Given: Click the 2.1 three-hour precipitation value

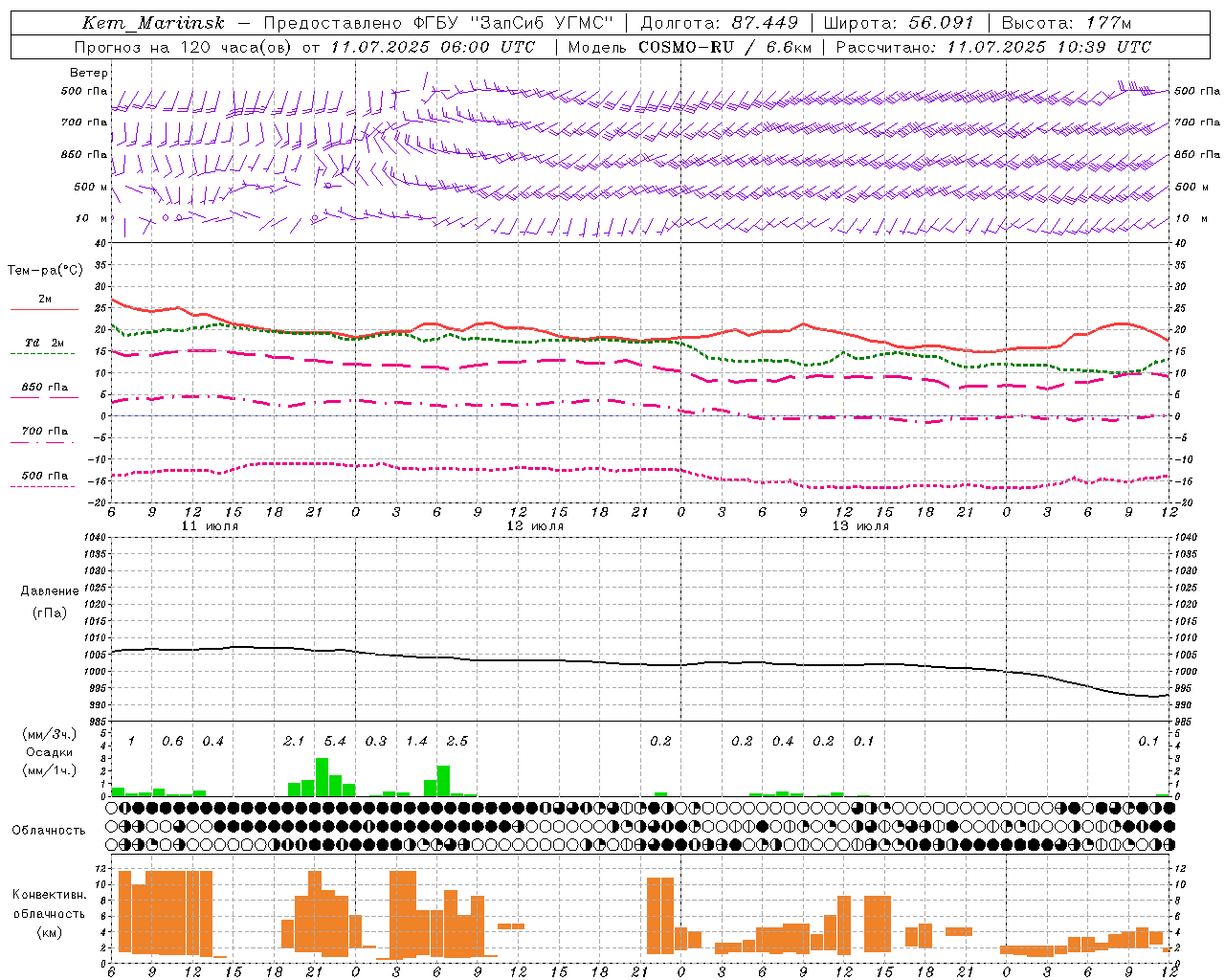Looking at the screenshot, I should coord(294,742).
